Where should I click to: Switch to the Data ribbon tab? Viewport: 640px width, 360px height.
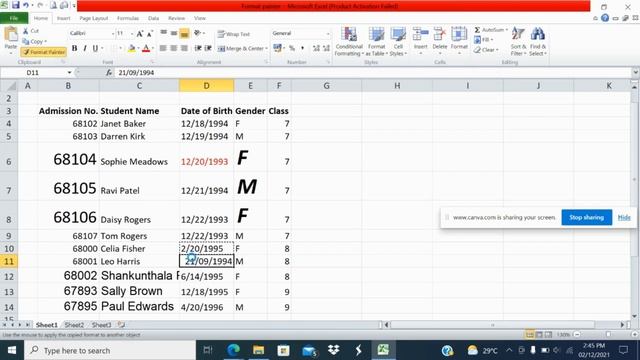153,18
